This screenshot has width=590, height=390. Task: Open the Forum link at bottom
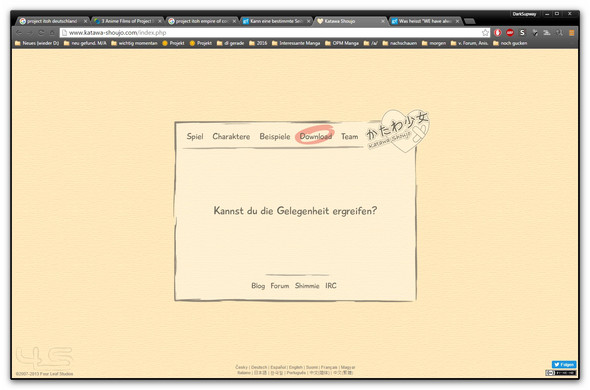tap(280, 286)
